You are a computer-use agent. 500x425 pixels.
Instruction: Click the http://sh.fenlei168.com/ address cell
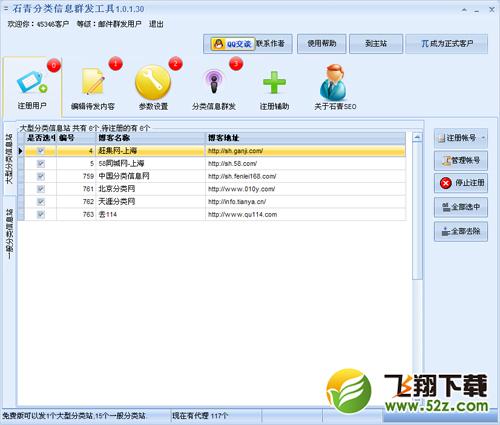tap(306, 176)
